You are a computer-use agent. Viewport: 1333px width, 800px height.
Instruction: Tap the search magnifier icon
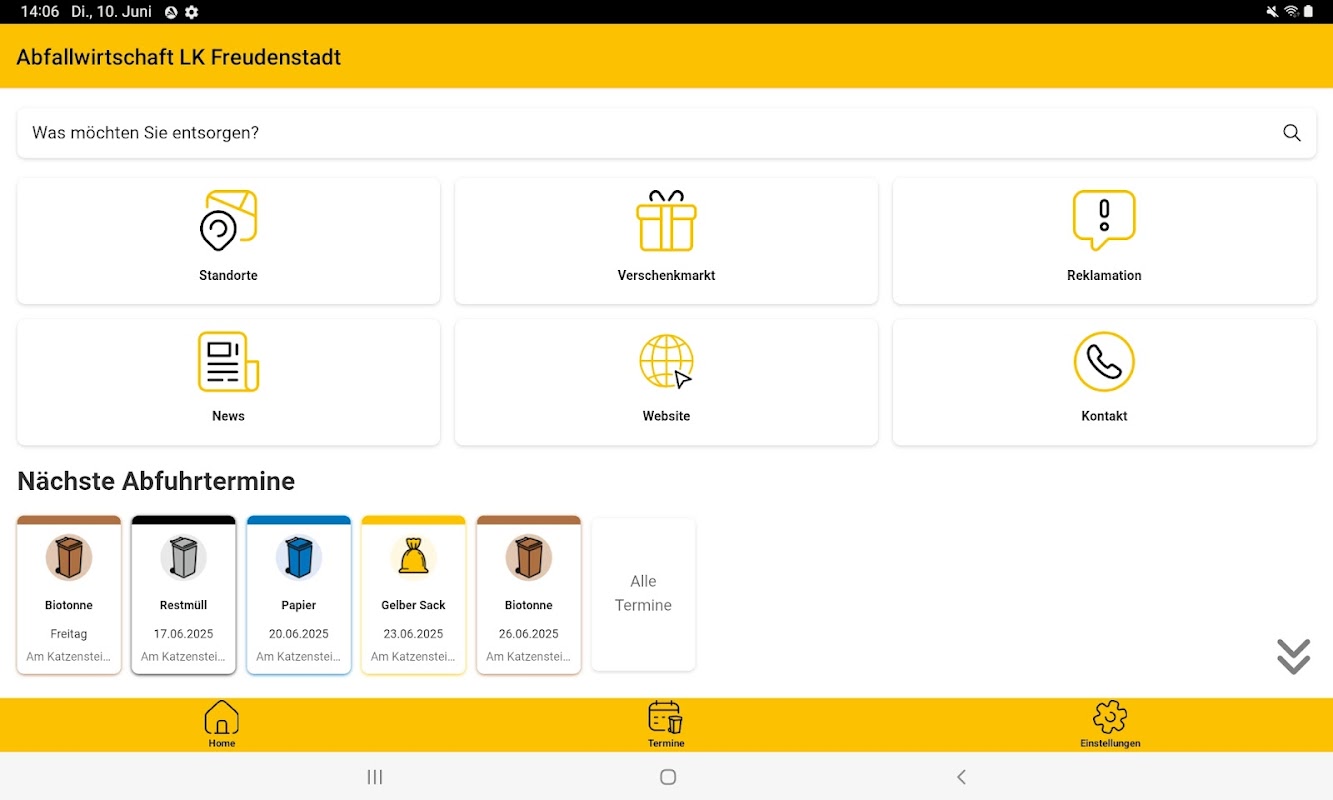tap(1292, 133)
